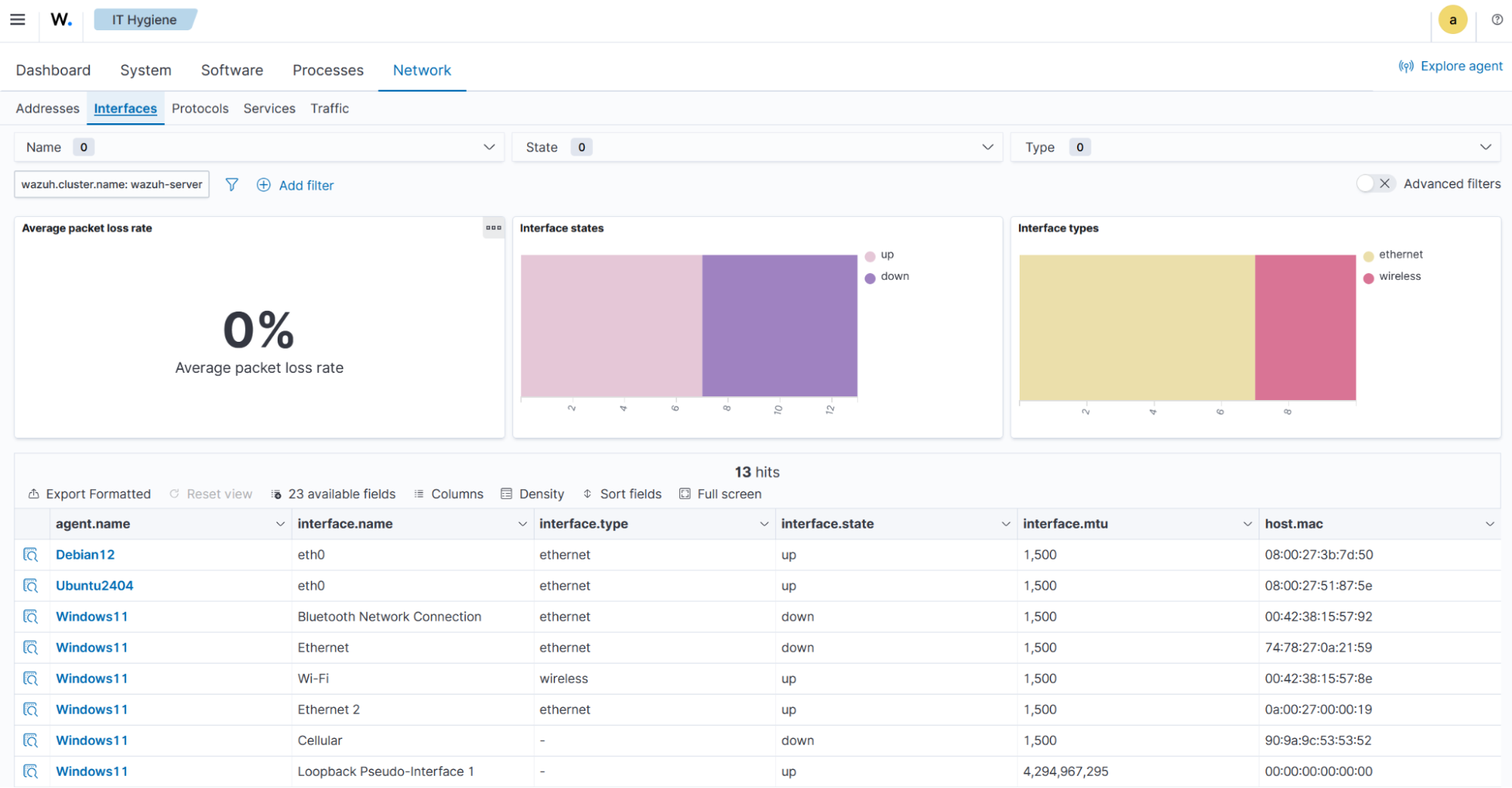Switch to the Software tab
The height and width of the screenshot is (788, 1512).
pos(232,70)
